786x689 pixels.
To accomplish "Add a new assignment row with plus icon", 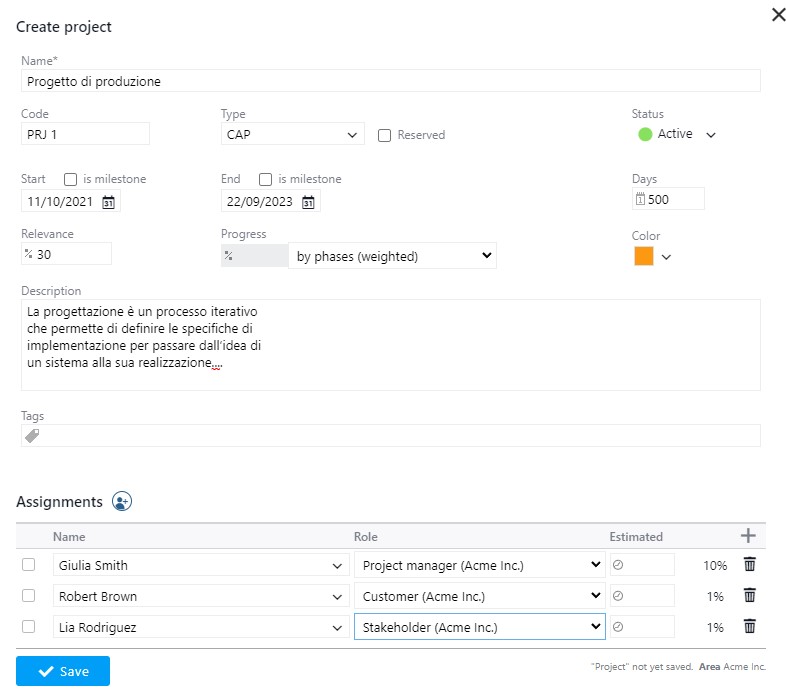I will point(748,536).
